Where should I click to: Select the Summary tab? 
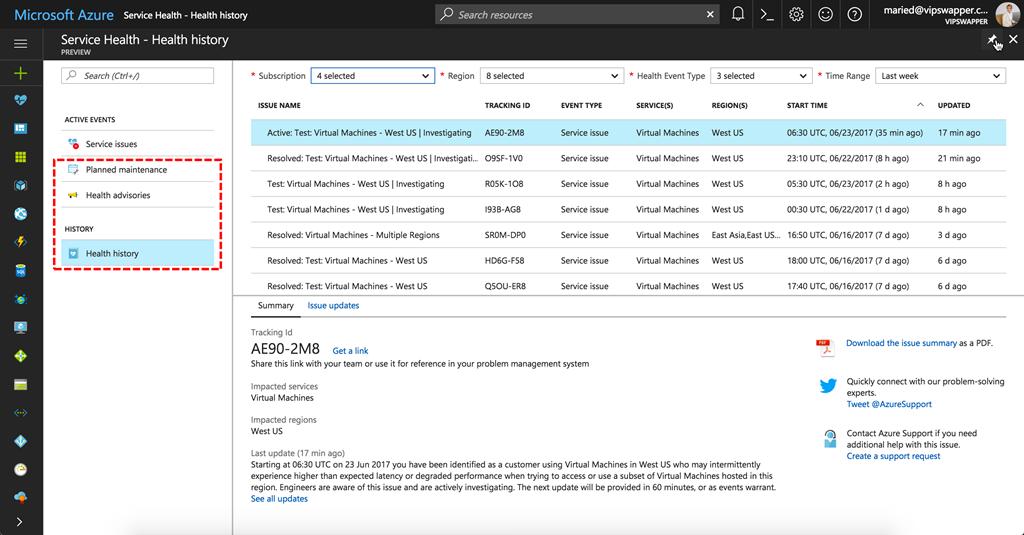[x=276, y=305]
